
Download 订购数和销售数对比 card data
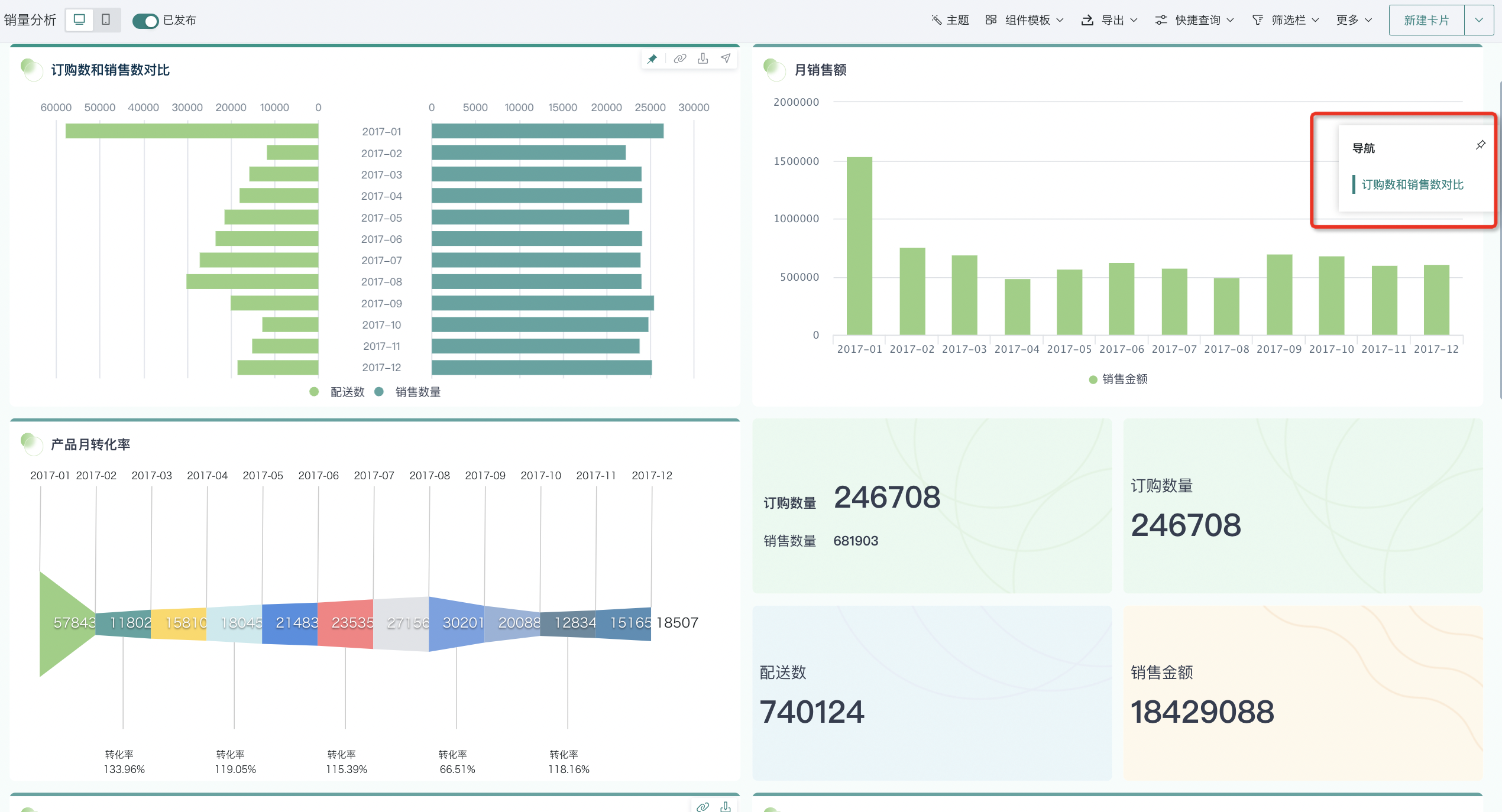tap(703, 59)
